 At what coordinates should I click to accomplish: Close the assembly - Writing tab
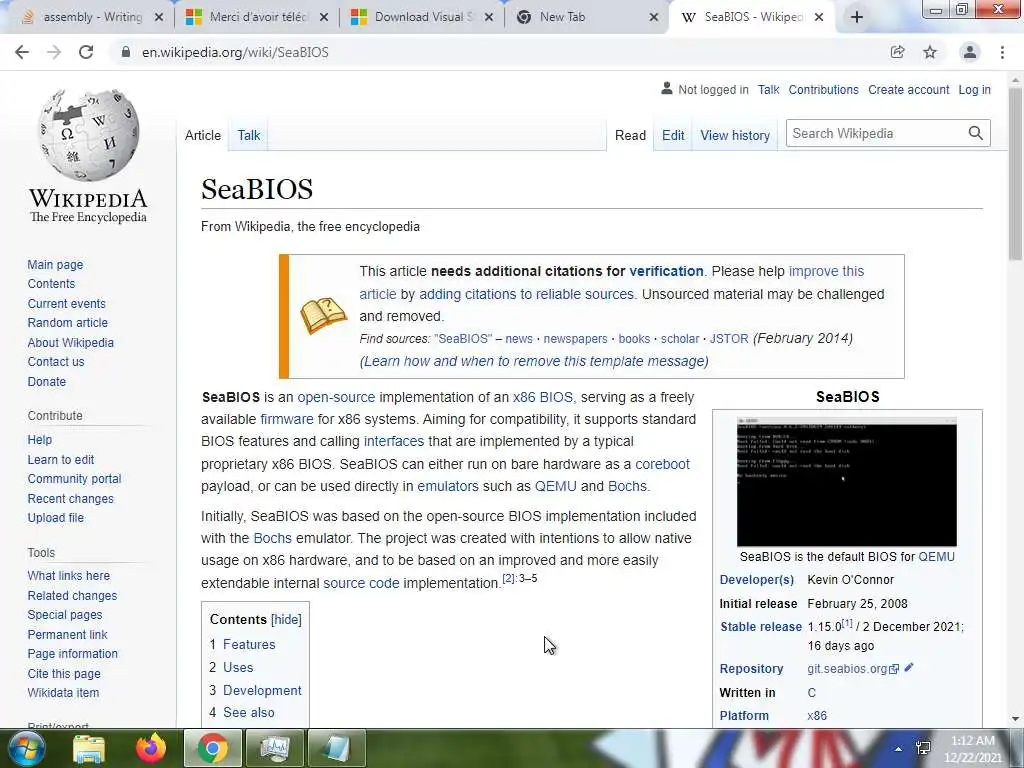click(x=159, y=18)
